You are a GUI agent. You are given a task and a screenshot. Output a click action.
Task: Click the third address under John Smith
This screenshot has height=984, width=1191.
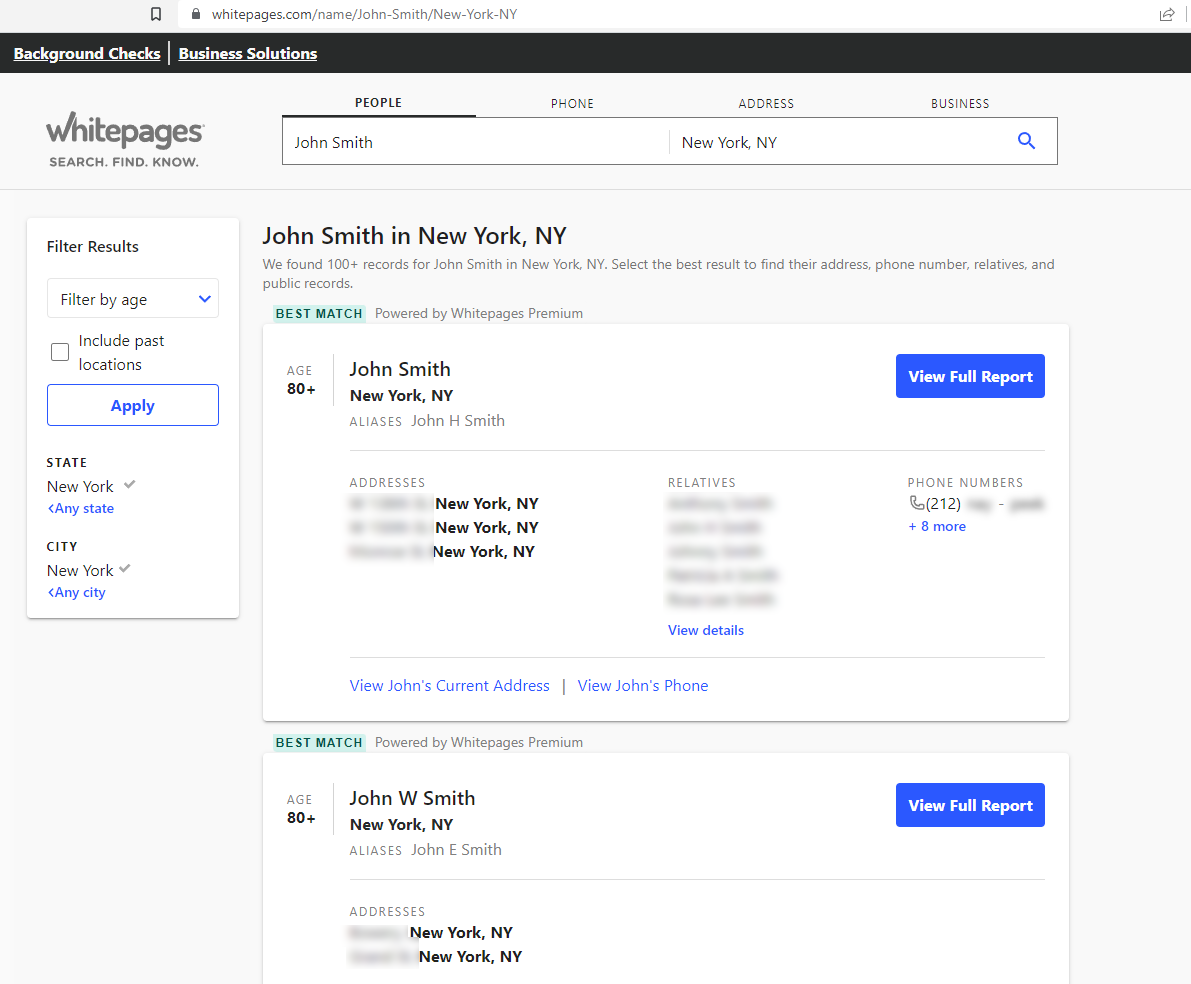[x=442, y=551]
